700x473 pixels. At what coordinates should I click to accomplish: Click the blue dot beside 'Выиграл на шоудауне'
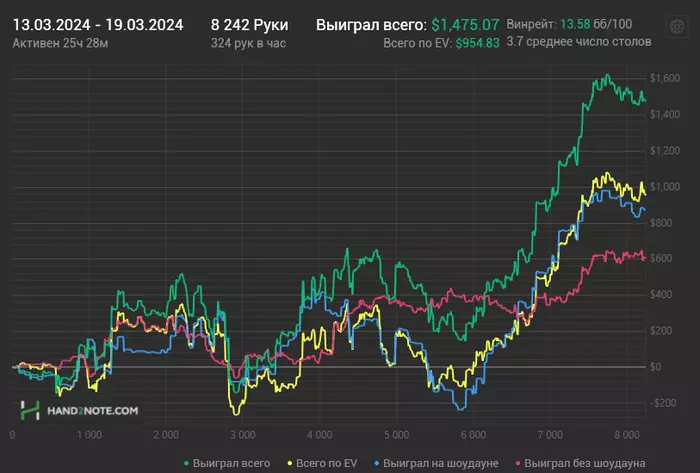coord(377,464)
